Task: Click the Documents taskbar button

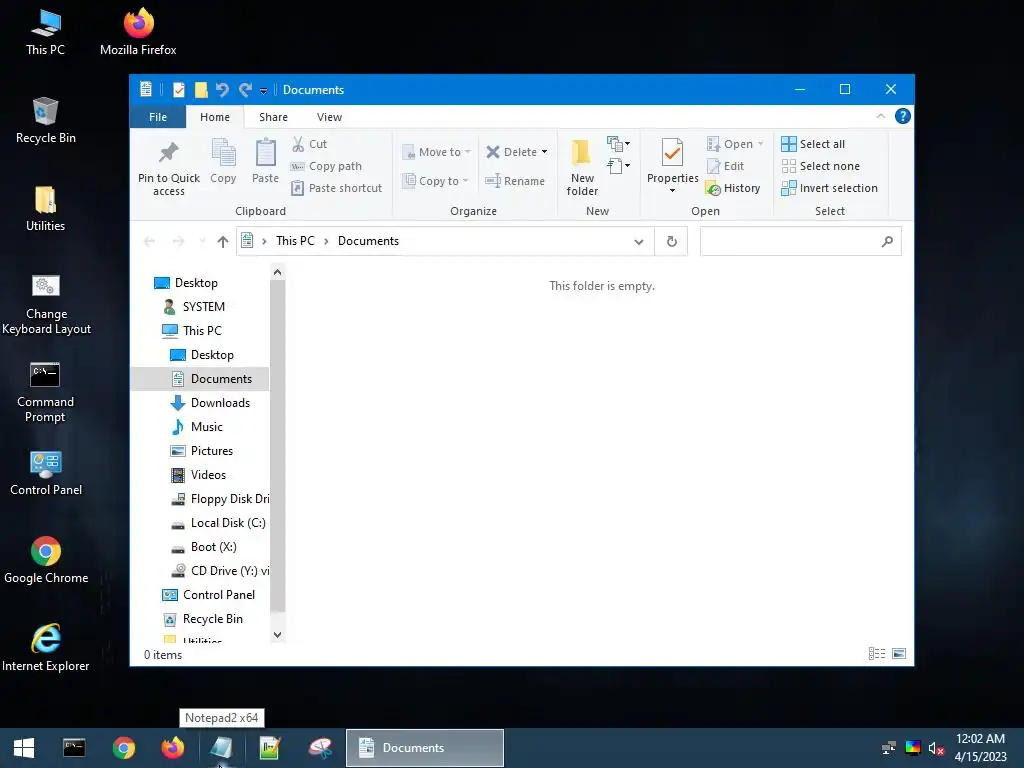Action: (424, 748)
